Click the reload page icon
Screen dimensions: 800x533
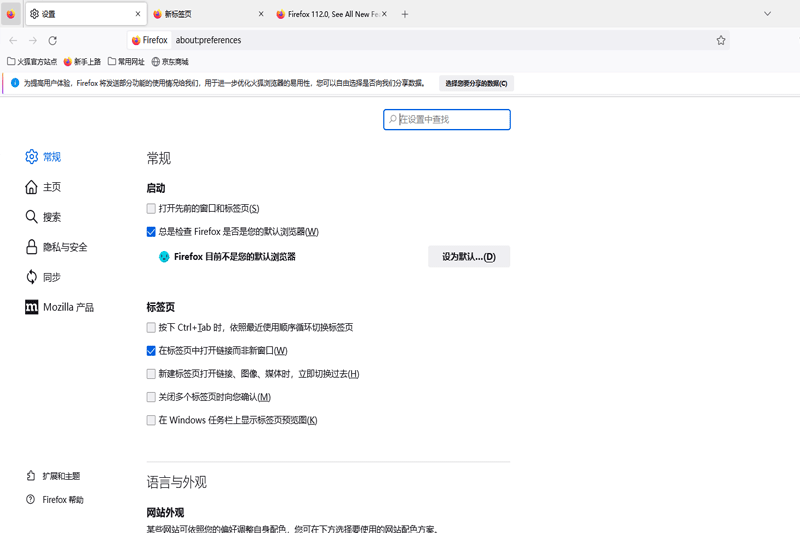point(52,41)
